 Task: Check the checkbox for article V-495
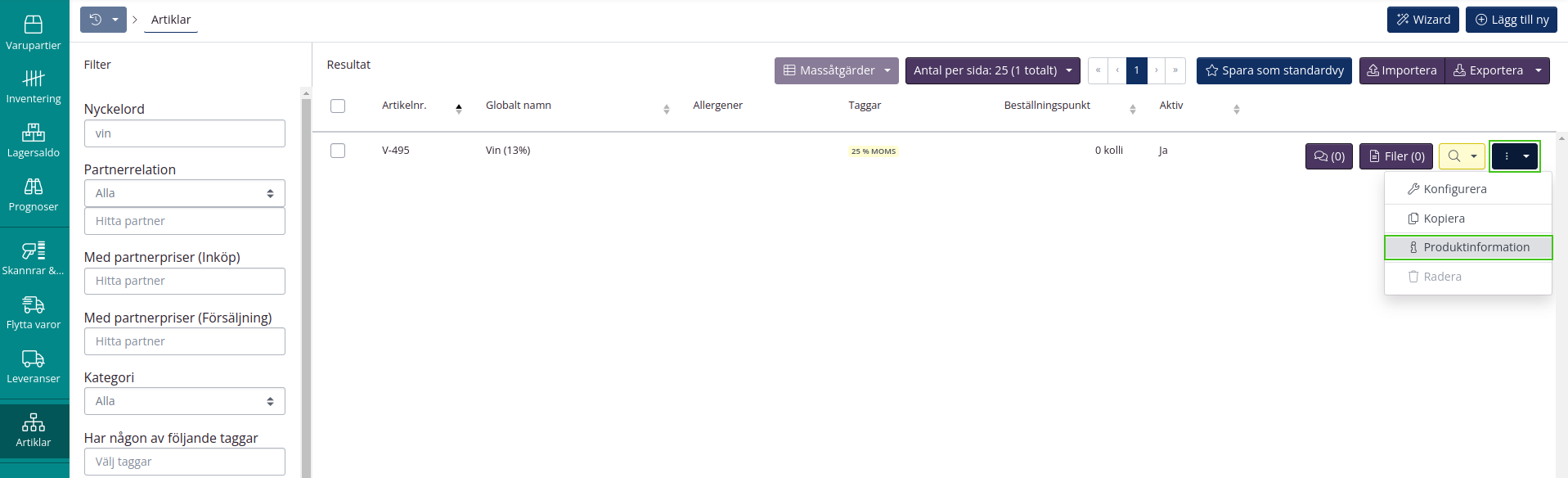click(338, 151)
